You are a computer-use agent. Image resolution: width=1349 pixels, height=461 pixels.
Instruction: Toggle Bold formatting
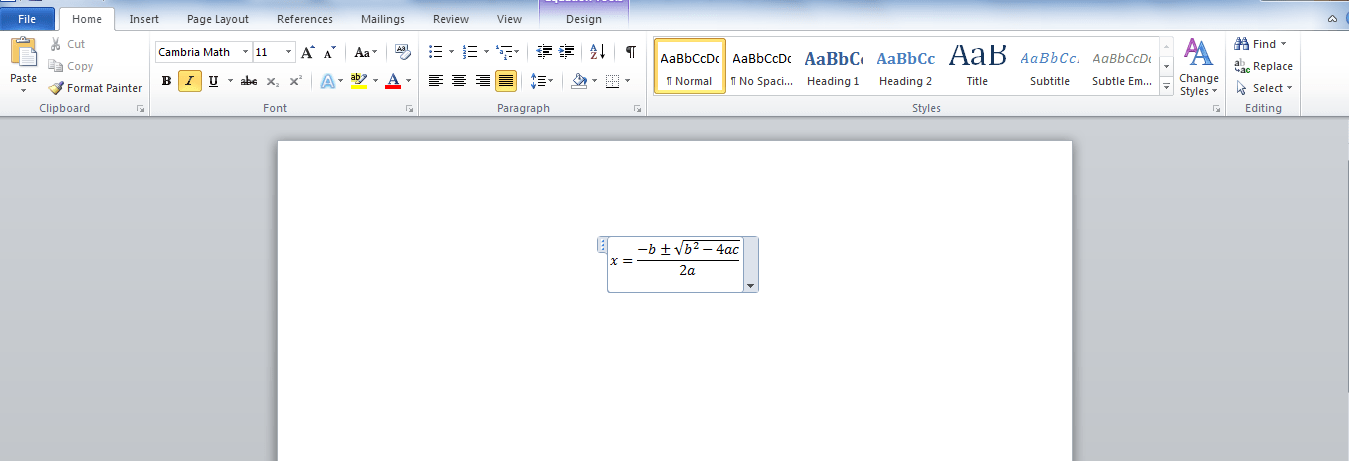pyautogui.click(x=167, y=81)
